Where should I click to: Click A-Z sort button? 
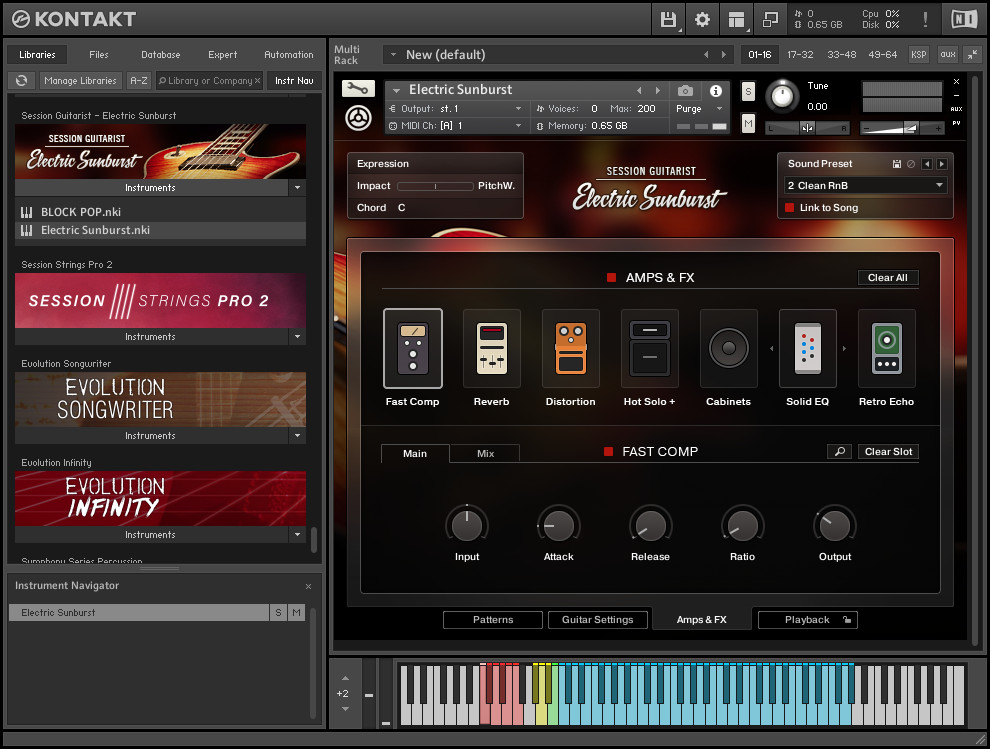[139, 81]
